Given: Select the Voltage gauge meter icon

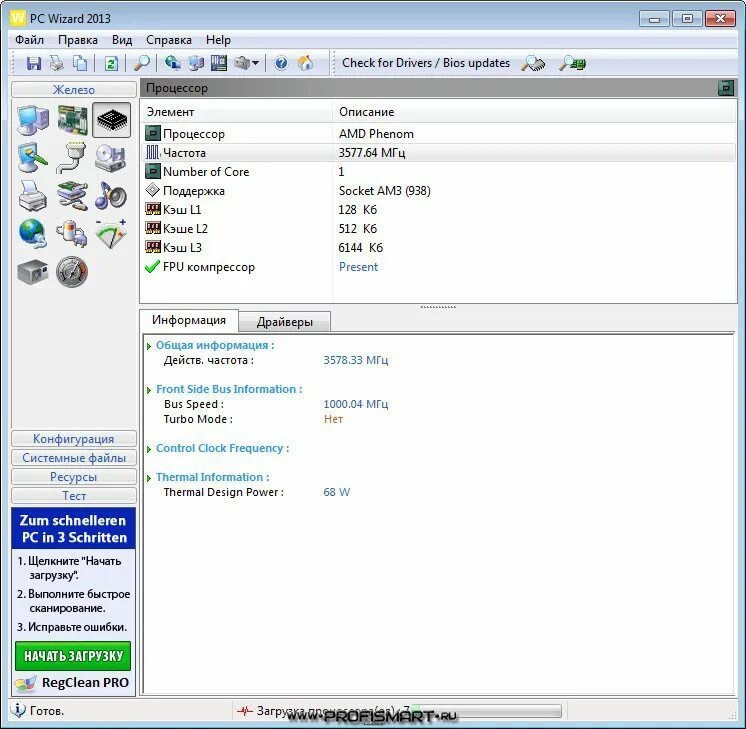Looking at the screenshot, I should (x=111, y=234).
